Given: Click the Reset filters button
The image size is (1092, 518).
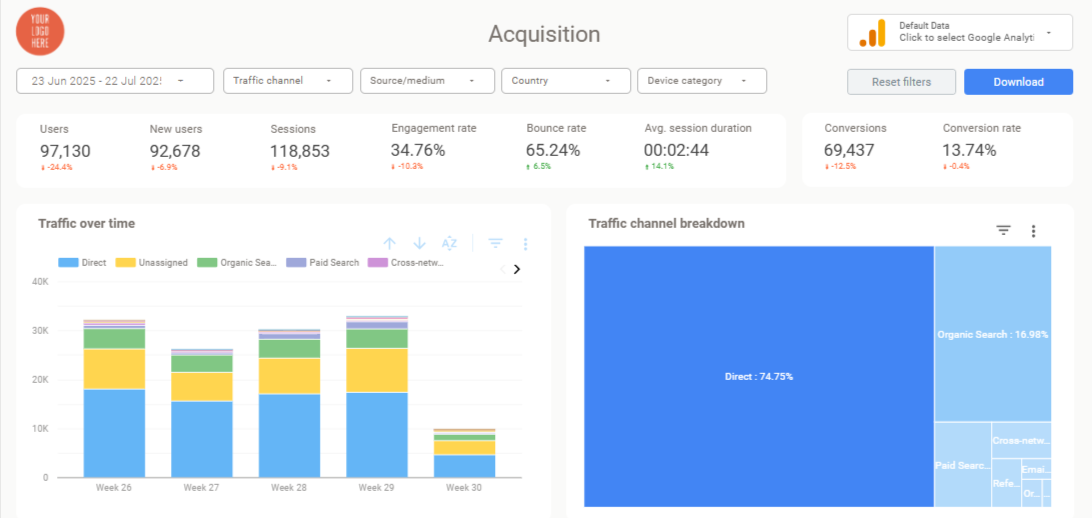Looking at the screenshot, I should 901,82.
